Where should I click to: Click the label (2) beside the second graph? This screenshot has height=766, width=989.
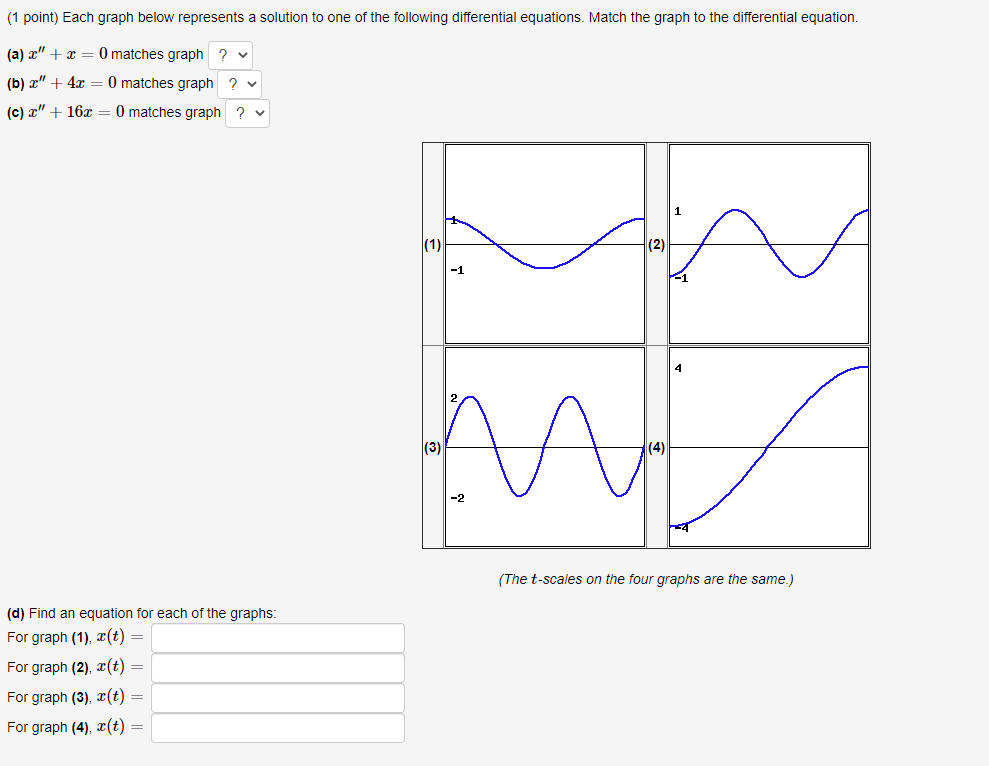point(657,244)
